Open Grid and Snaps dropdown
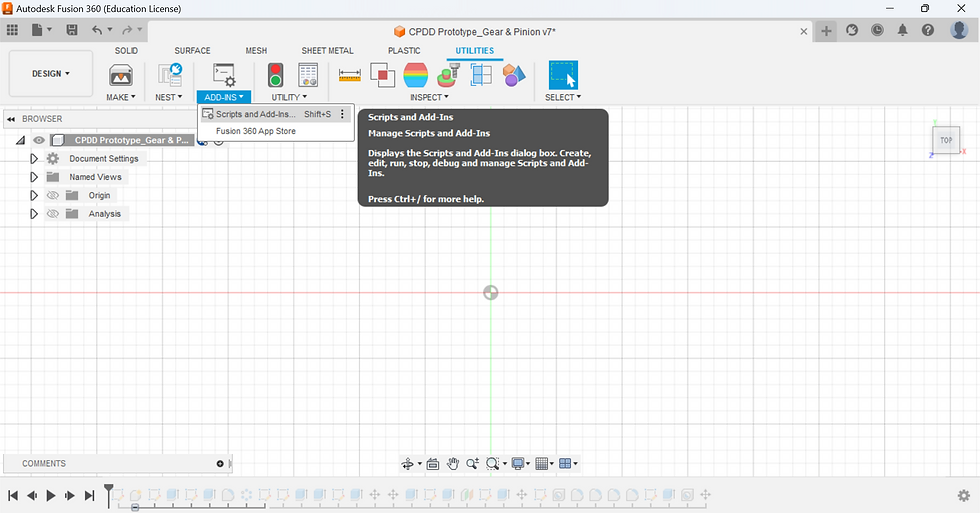This screenshot has width=980, height=513. pos(544,464)
